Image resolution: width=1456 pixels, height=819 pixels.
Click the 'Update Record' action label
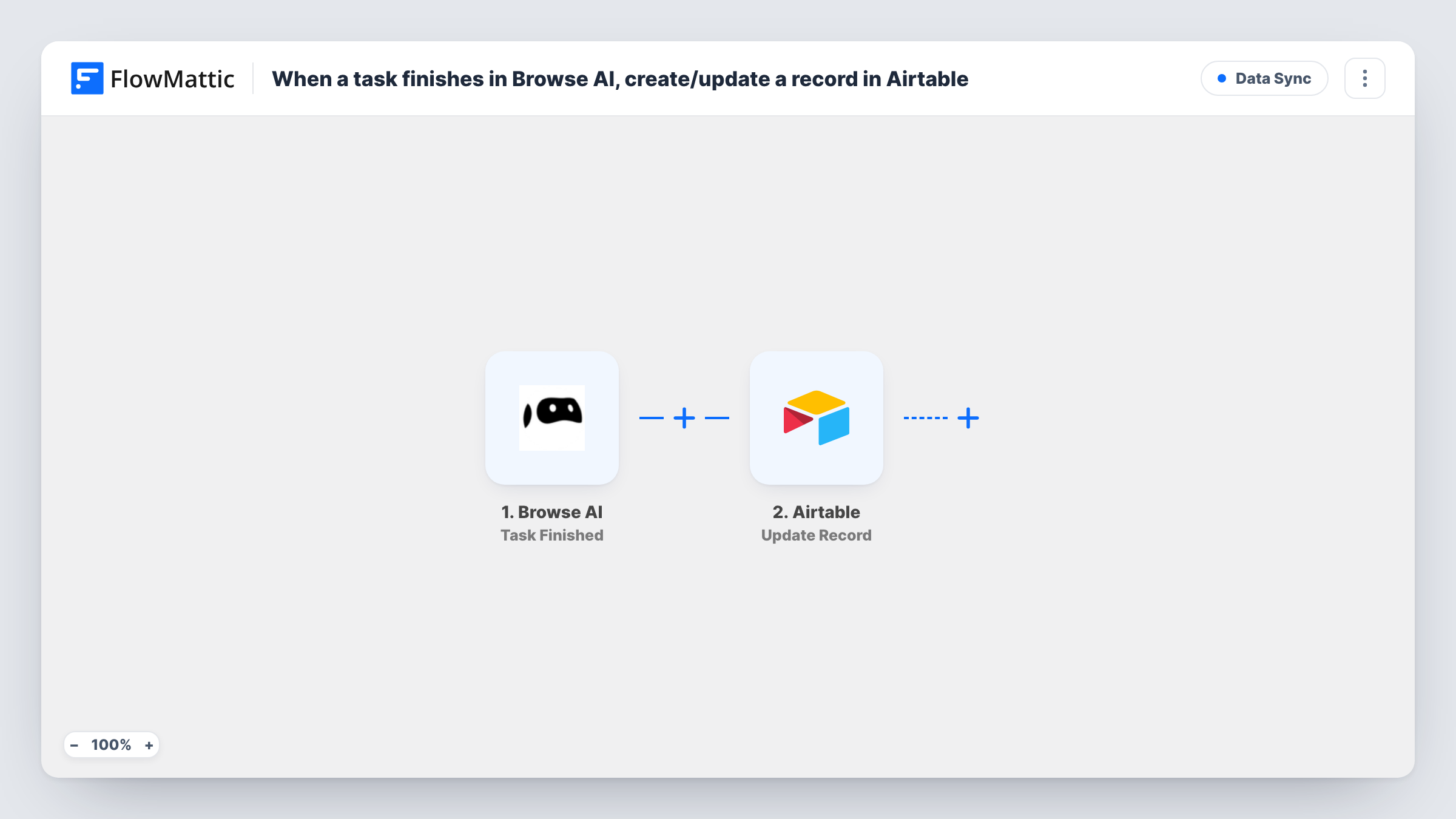tap(816, 535)
